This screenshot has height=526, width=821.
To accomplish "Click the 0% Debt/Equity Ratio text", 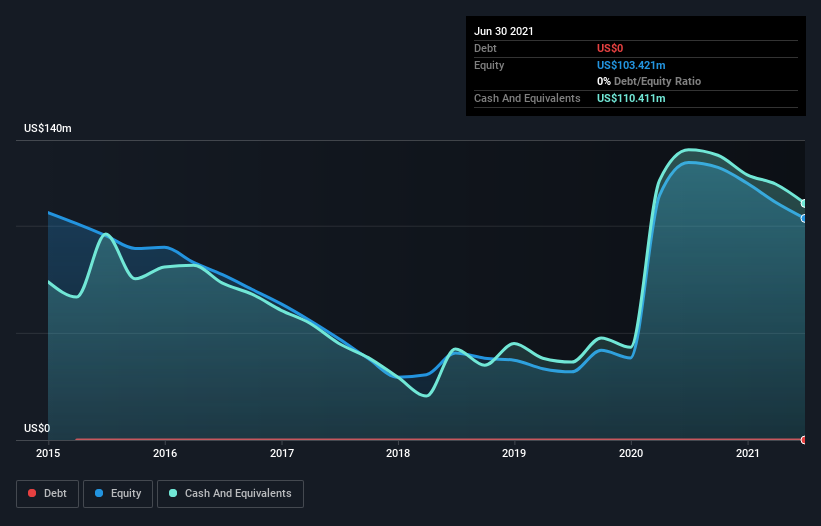I will click(x=649, y=81).
